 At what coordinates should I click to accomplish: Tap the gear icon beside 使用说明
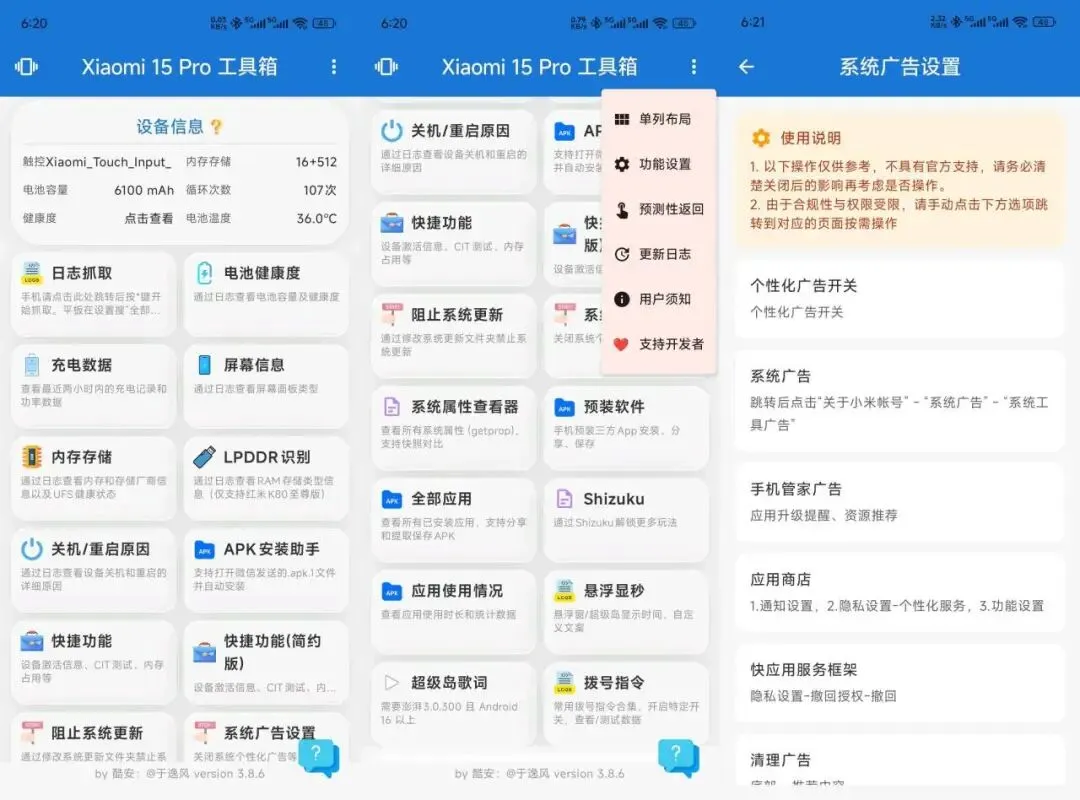point(760,138)
